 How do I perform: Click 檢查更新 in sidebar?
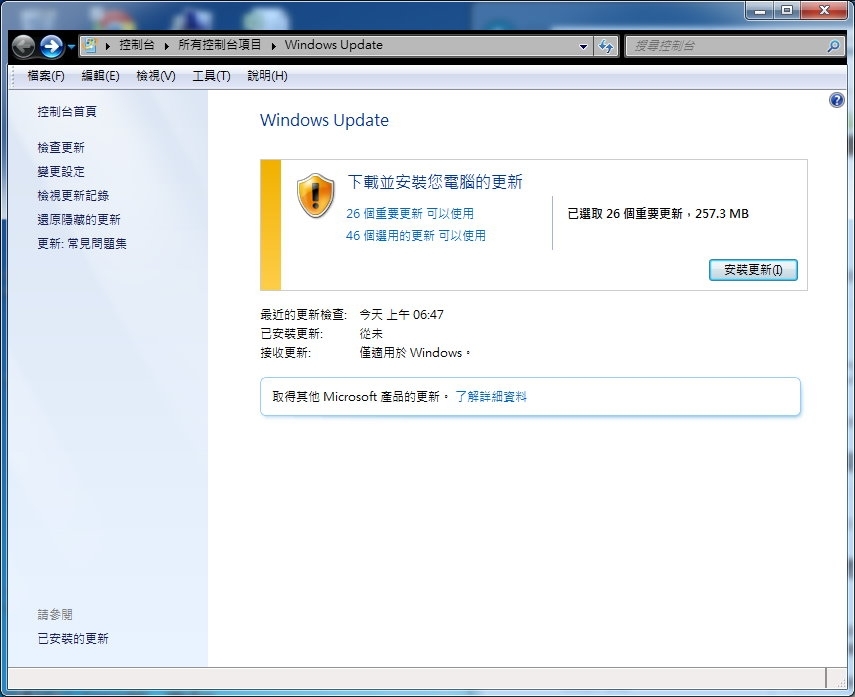[x=61, y=148]
